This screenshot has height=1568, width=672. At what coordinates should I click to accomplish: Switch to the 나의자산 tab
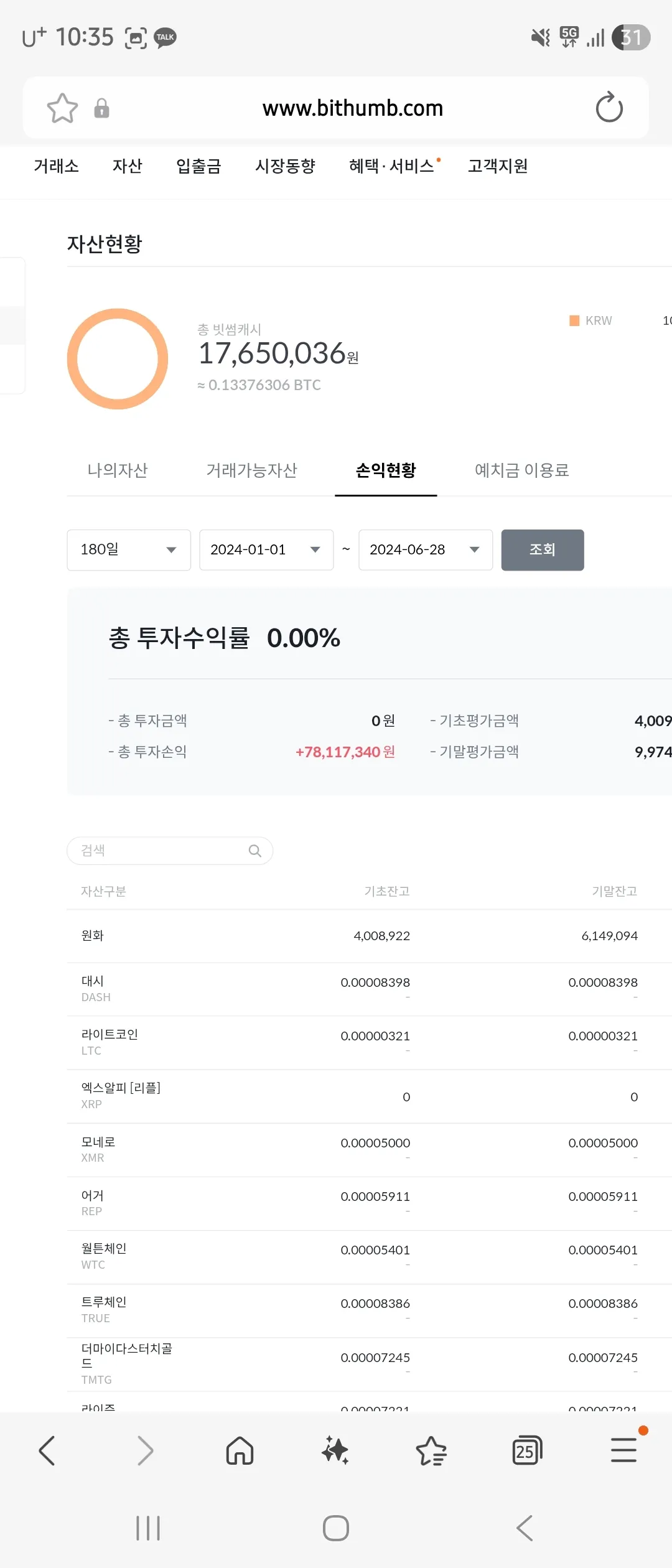(118, 470)
